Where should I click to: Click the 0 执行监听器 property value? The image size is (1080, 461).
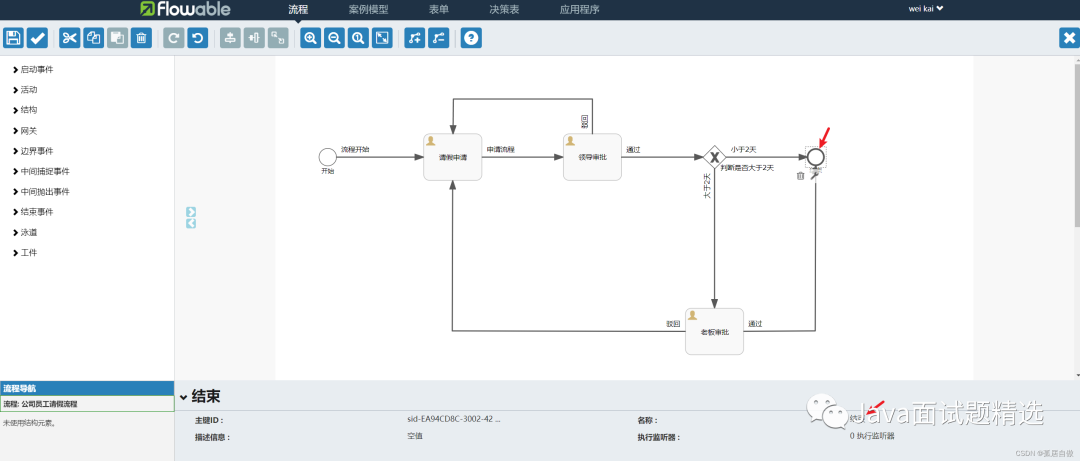point(872,436)
